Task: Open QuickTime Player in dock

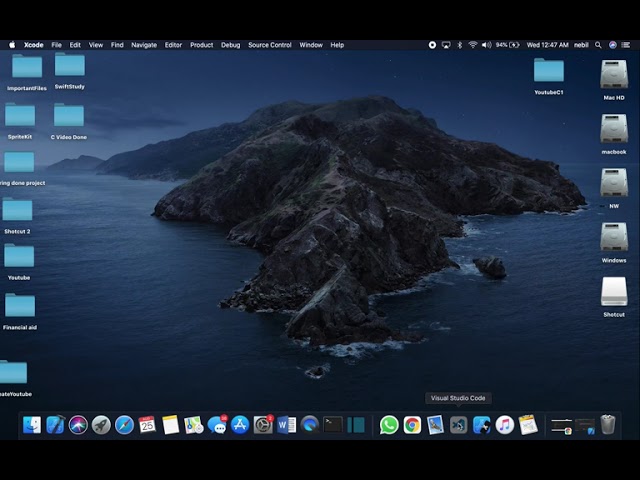Action: (x=310, y=425)
